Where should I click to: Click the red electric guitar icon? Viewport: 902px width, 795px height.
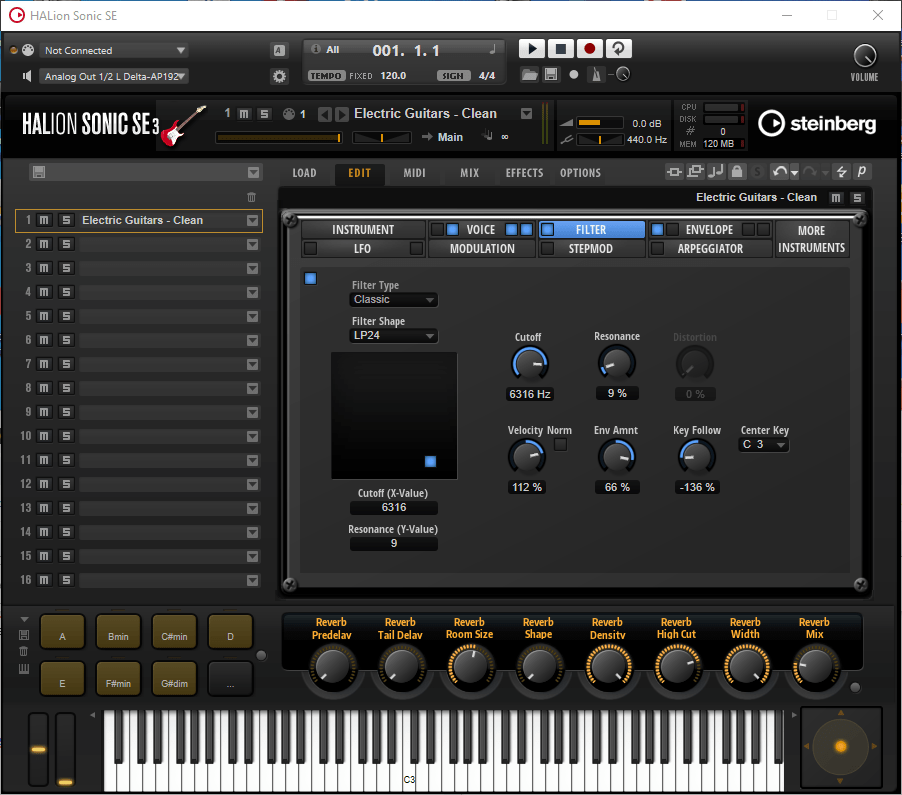pos(183,126)
